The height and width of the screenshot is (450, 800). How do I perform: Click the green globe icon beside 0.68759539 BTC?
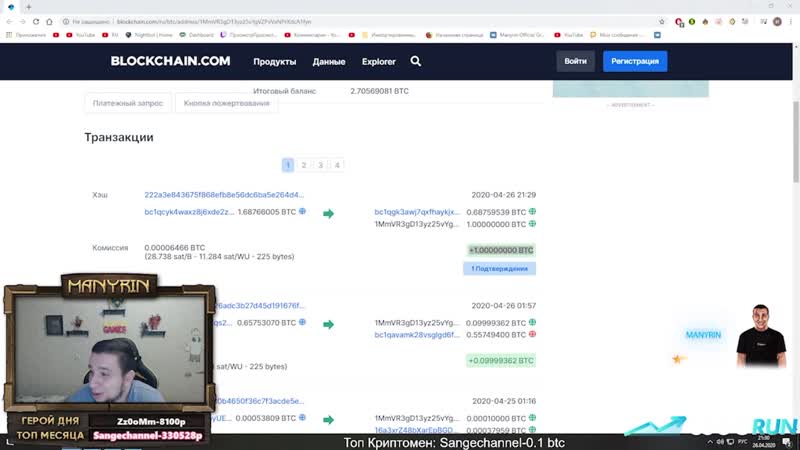(x=532, y=212)
